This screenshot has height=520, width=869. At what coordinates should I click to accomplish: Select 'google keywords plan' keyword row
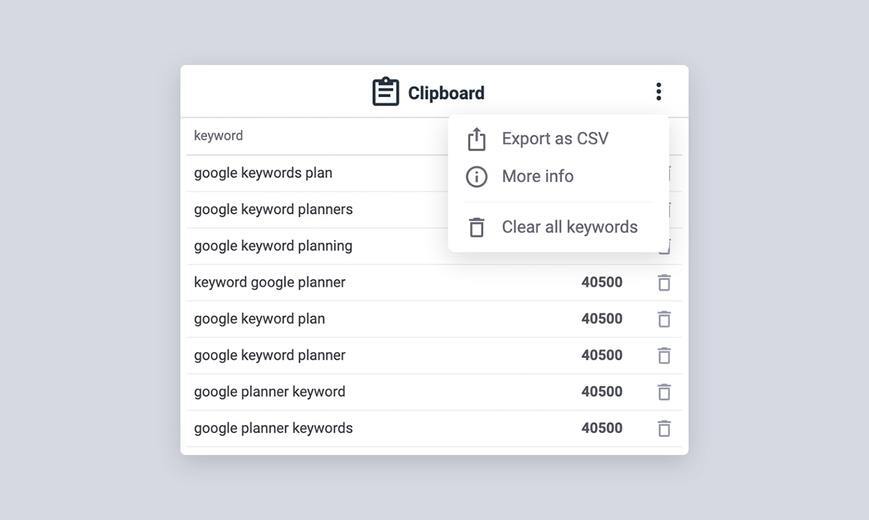tap(317, 174)
